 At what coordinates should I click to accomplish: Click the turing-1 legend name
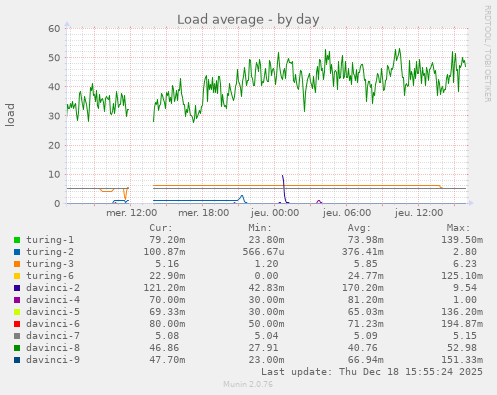point(50,240)
